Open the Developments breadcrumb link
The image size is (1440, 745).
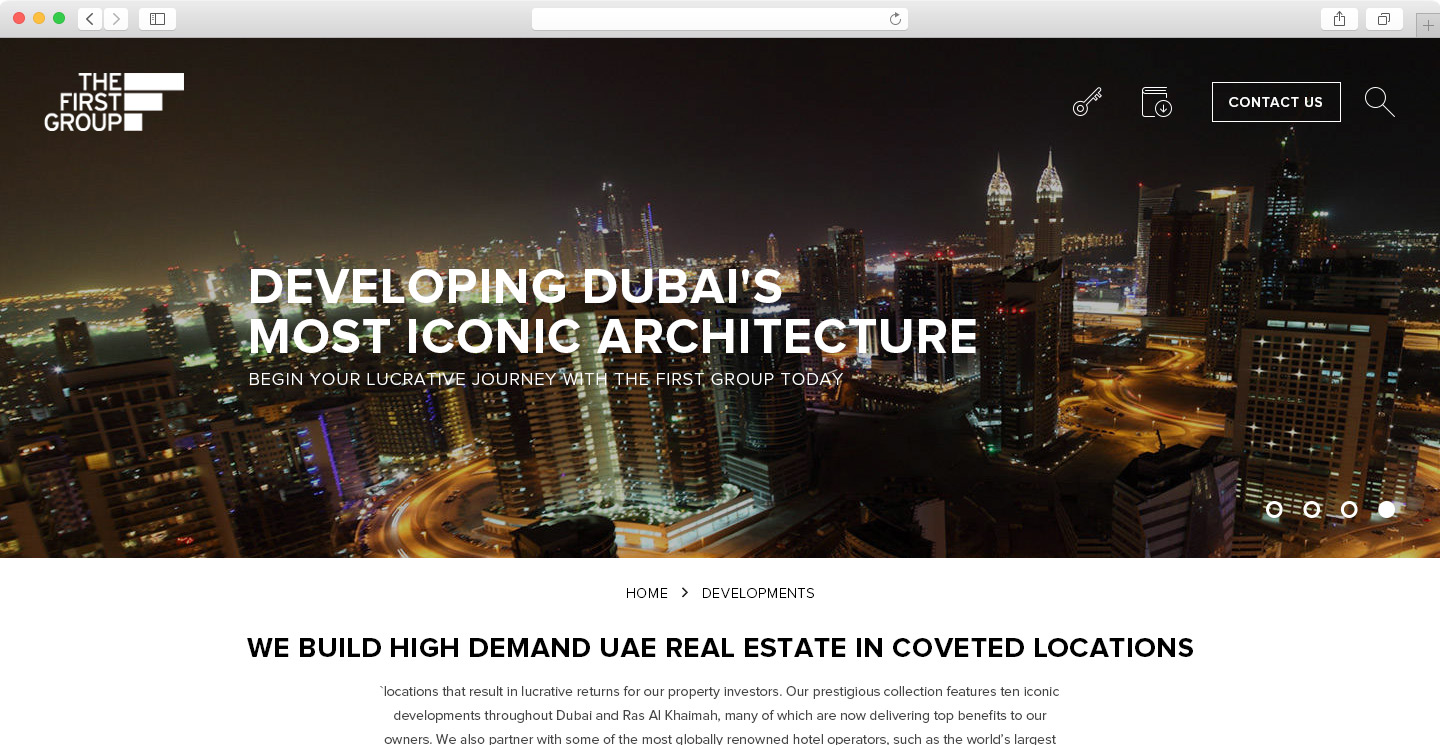758,593
